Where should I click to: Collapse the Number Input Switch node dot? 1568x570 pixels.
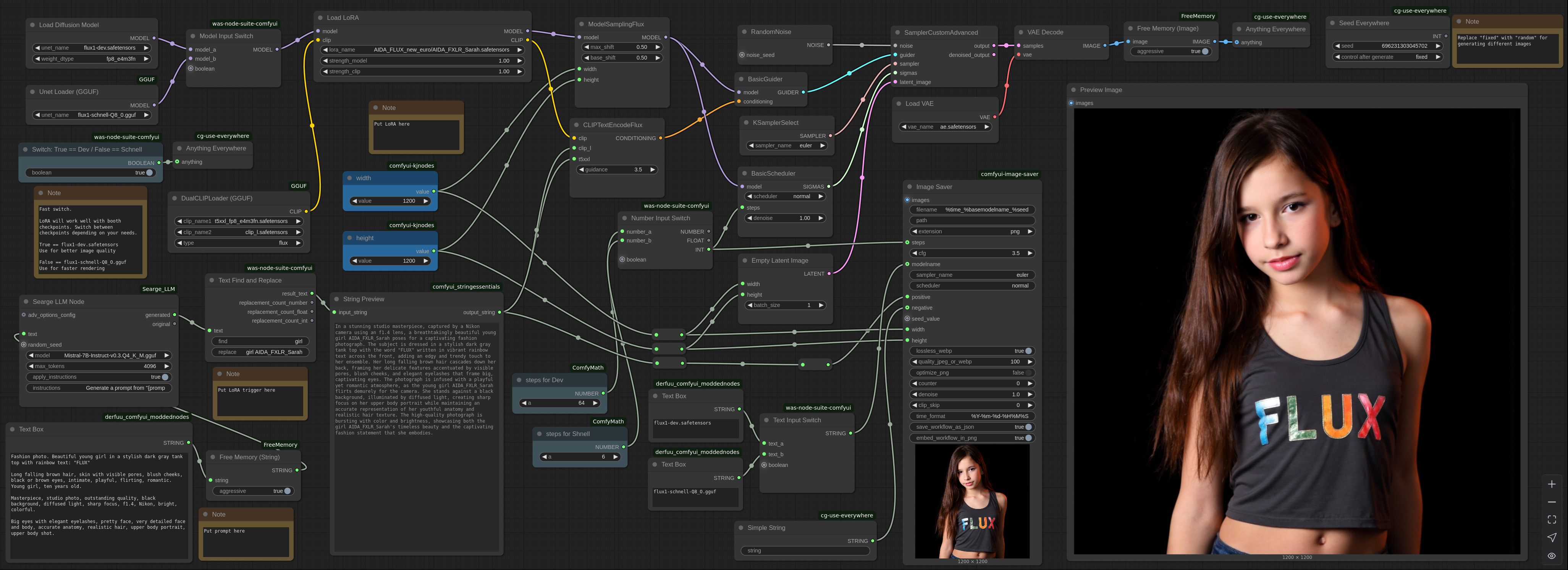624,218
